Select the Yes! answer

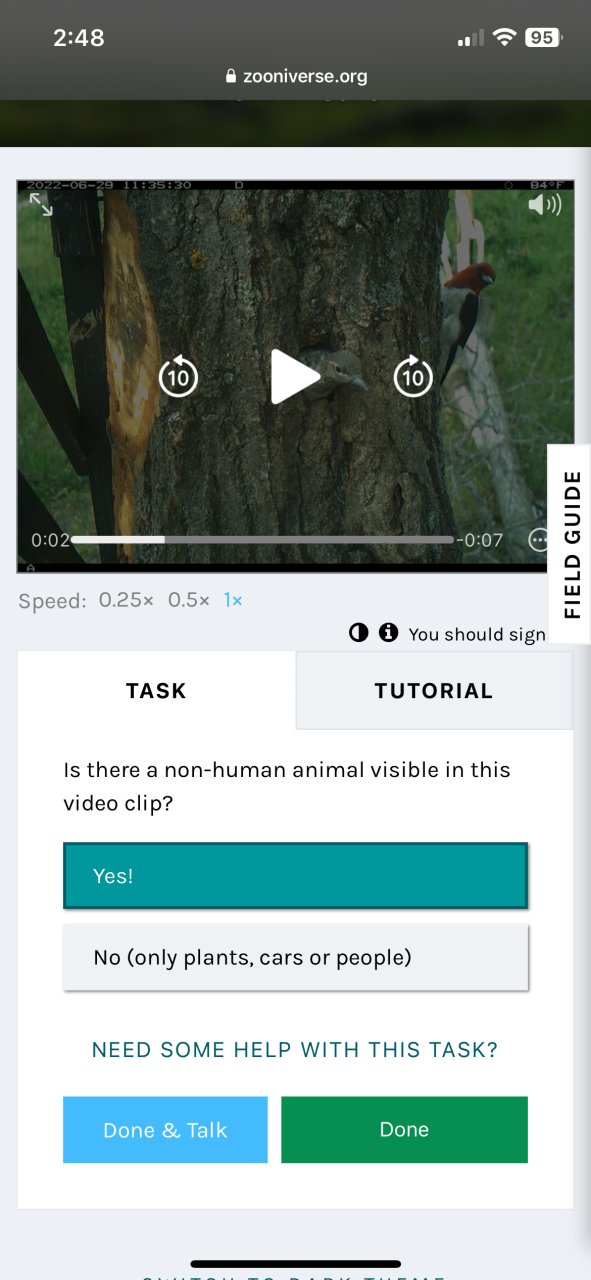click(295, 876)
